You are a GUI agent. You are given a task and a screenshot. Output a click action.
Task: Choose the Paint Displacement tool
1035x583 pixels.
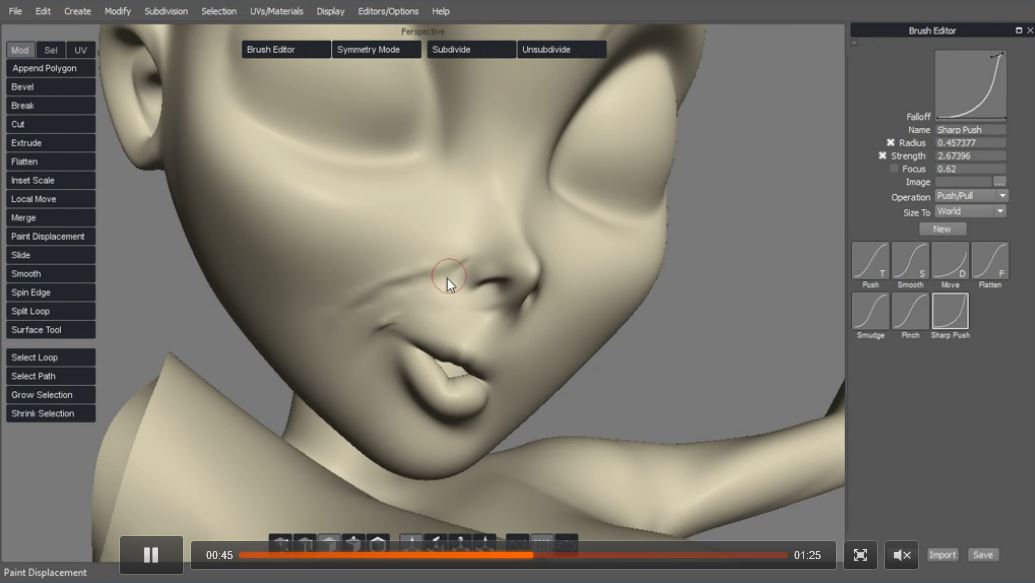point(51,236)
